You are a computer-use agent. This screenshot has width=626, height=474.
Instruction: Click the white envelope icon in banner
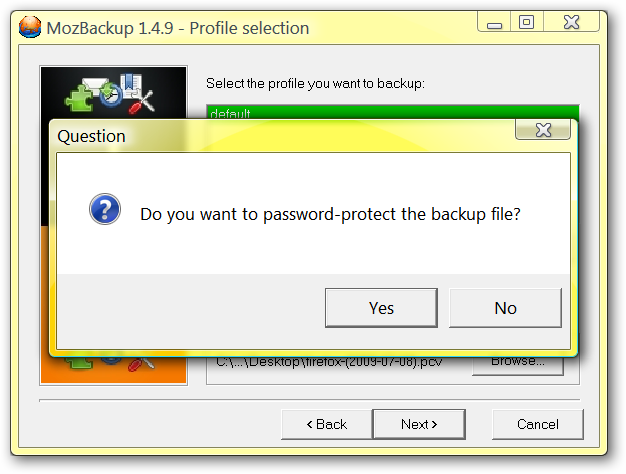pyautogui.click(x=95, y=85)
